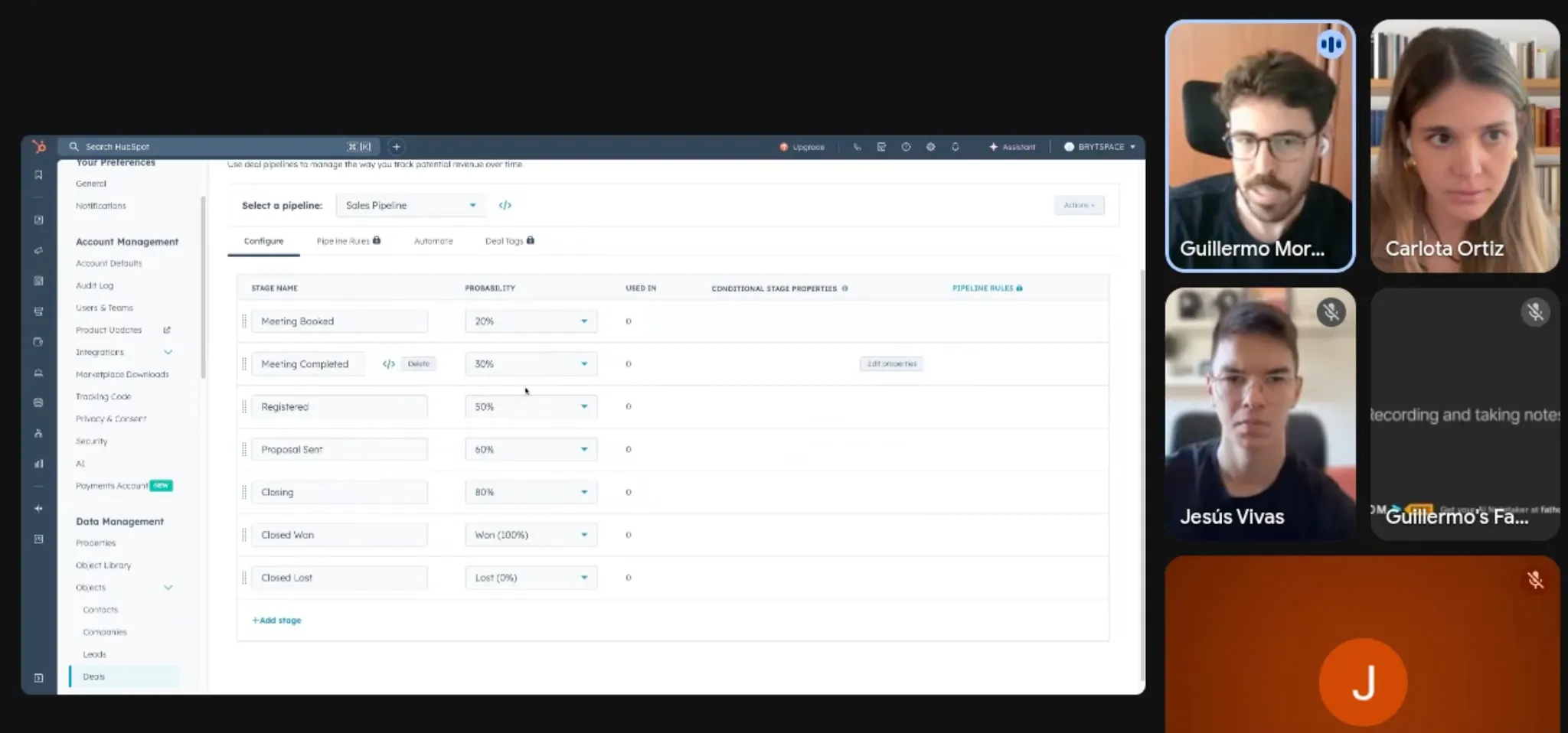
Task: Open the Sales Pipeline selector dropdown
Action: click(x=410, y=205)
